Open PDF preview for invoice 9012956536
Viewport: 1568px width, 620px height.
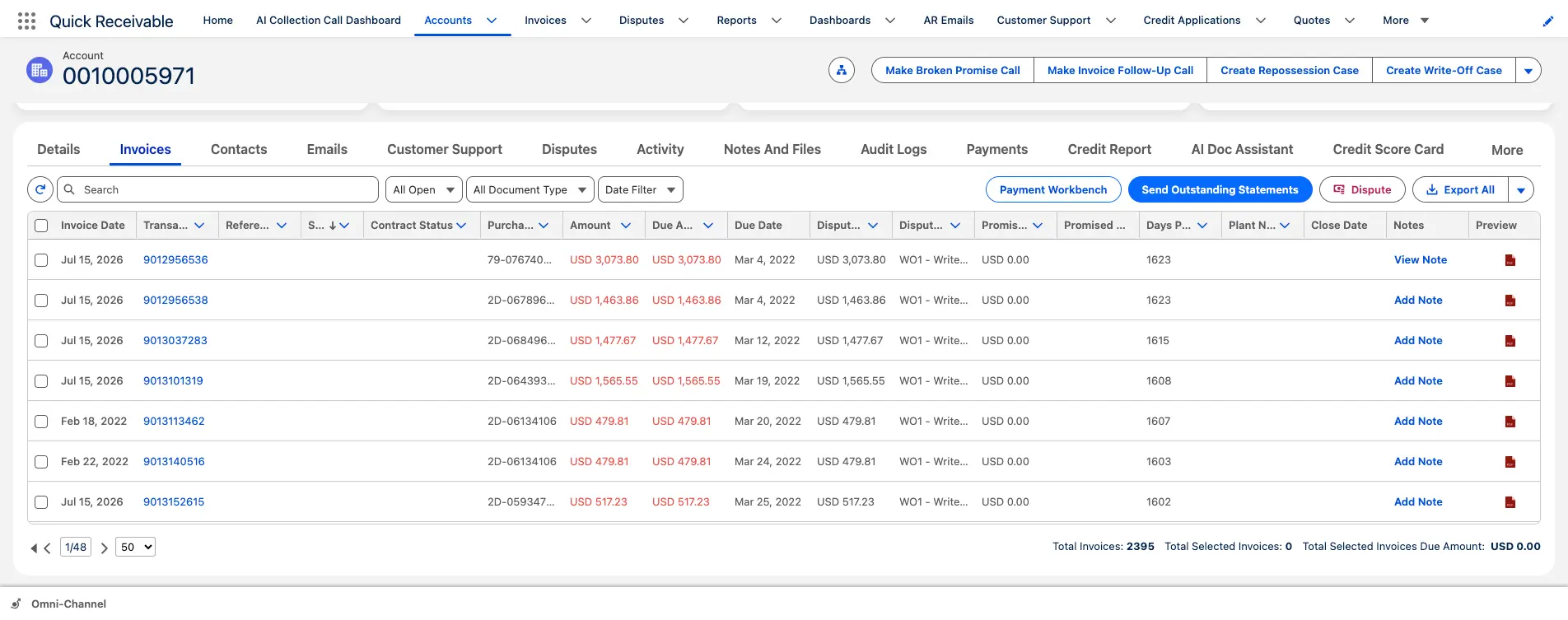pos(1510,260)
